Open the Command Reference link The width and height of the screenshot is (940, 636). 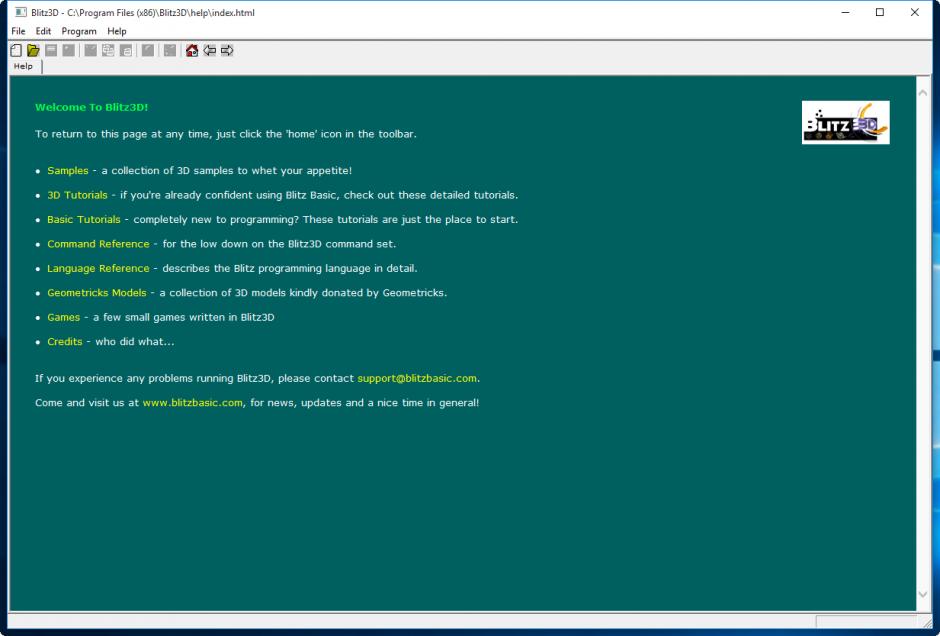[x=98, y=244]
